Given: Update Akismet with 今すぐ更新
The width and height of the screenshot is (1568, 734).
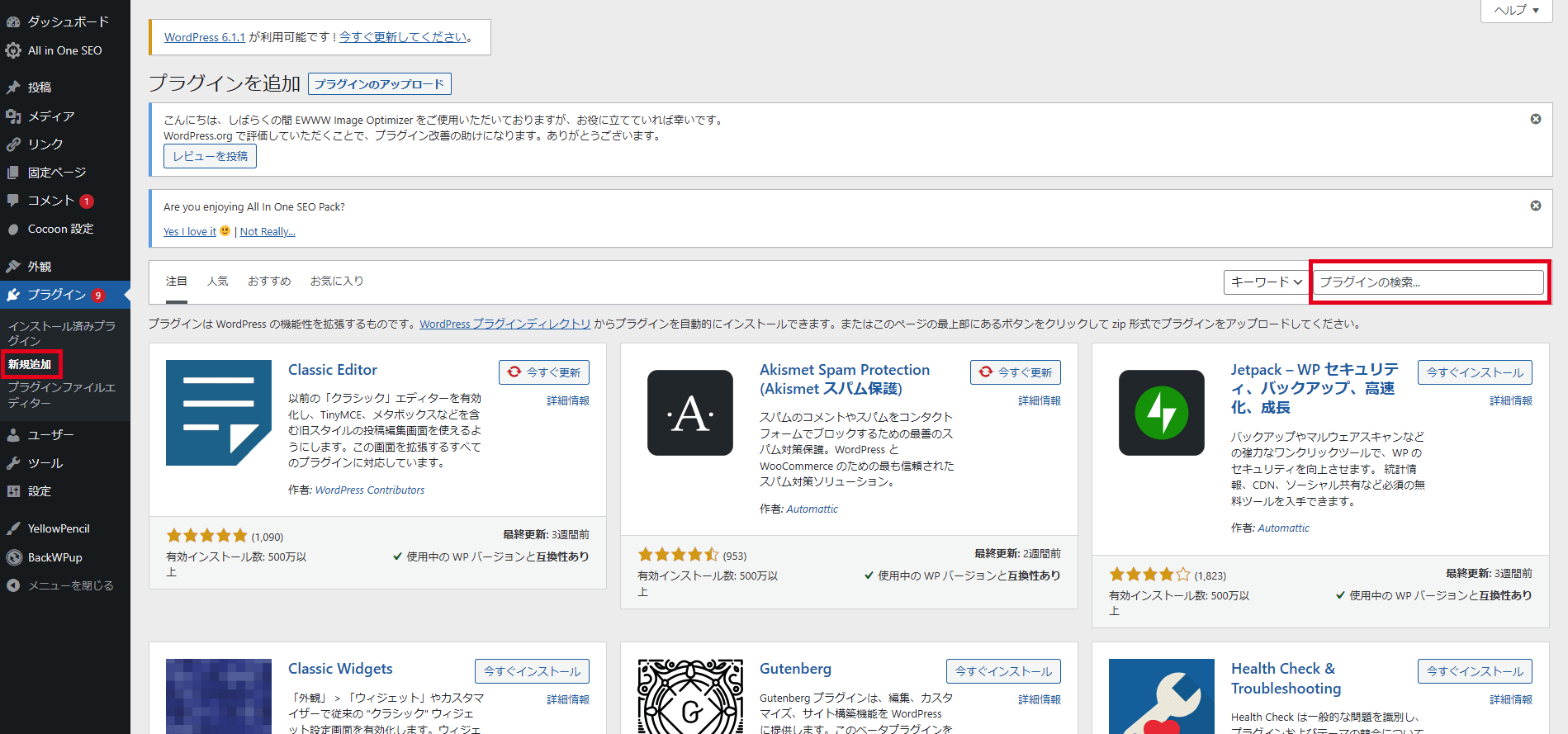Looking at the screenshot, I should tap(1016, 372).
